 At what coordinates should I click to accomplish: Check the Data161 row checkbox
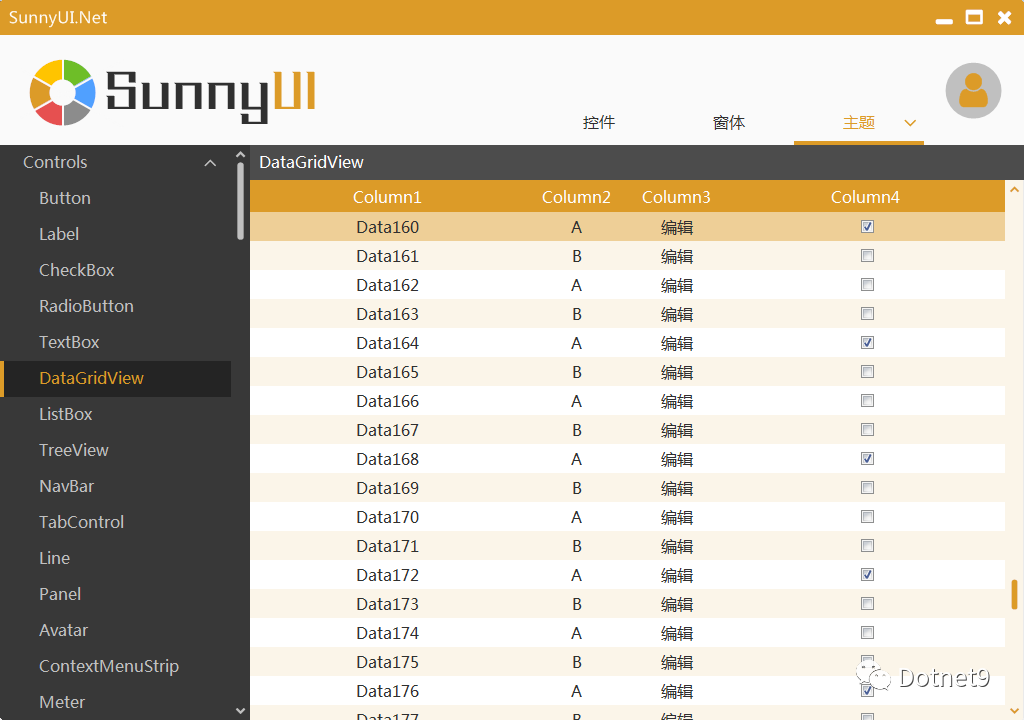[867, 255]
